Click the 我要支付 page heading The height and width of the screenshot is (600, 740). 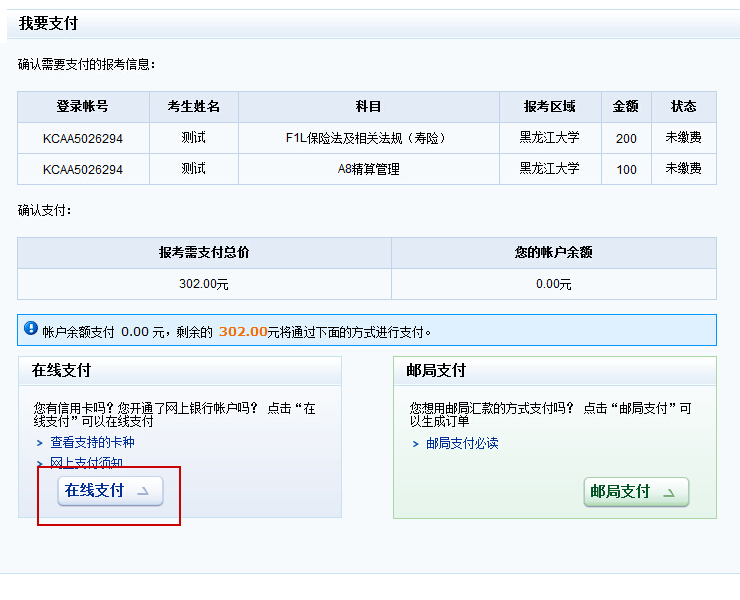(48, 23)
